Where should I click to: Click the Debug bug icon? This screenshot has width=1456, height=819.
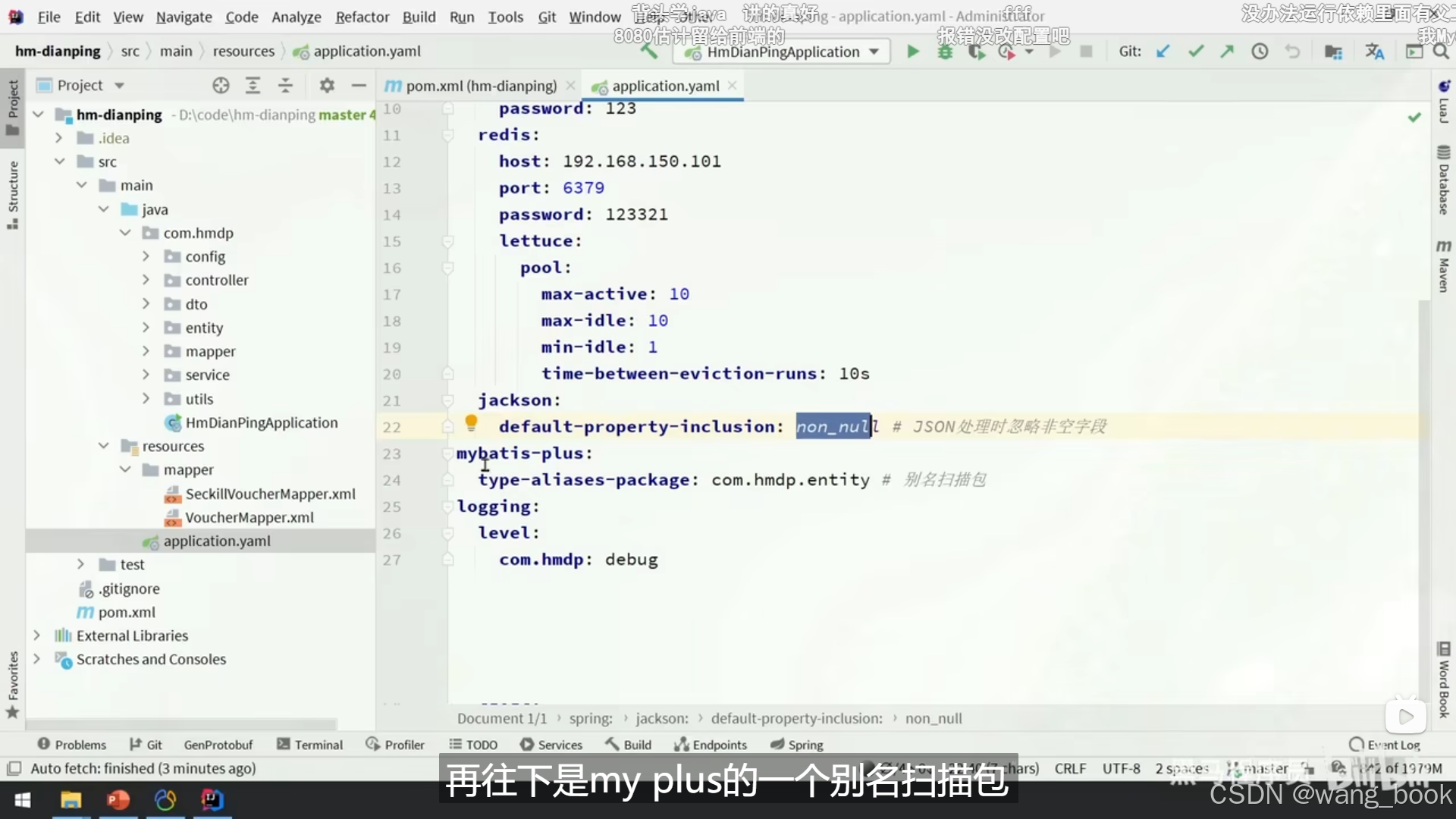[x=945, y=52]
